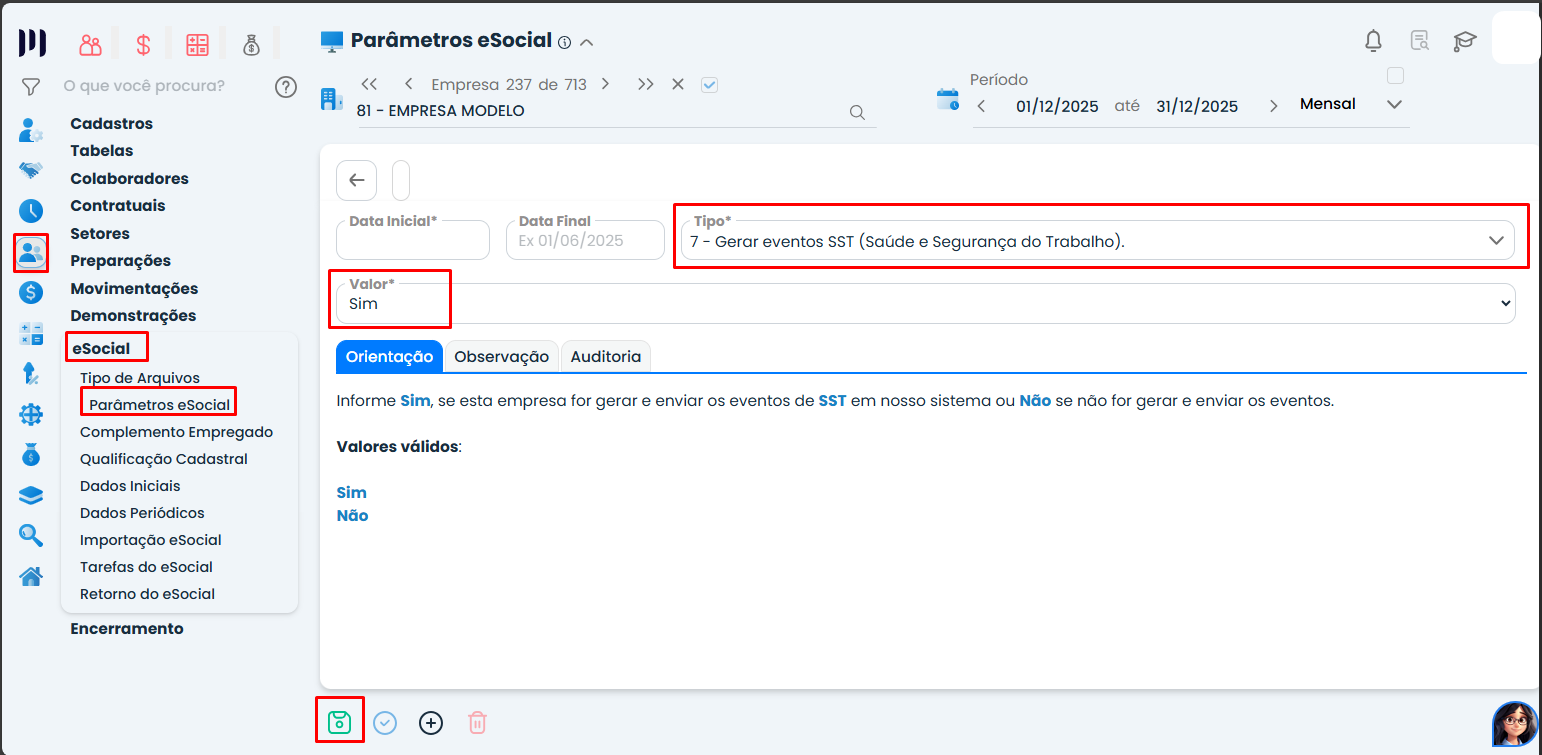Image resolution: width=1542 pixels, height=755 pixels.
Task: Jump to the last company with double right arrows
Action: pos(646,84)
